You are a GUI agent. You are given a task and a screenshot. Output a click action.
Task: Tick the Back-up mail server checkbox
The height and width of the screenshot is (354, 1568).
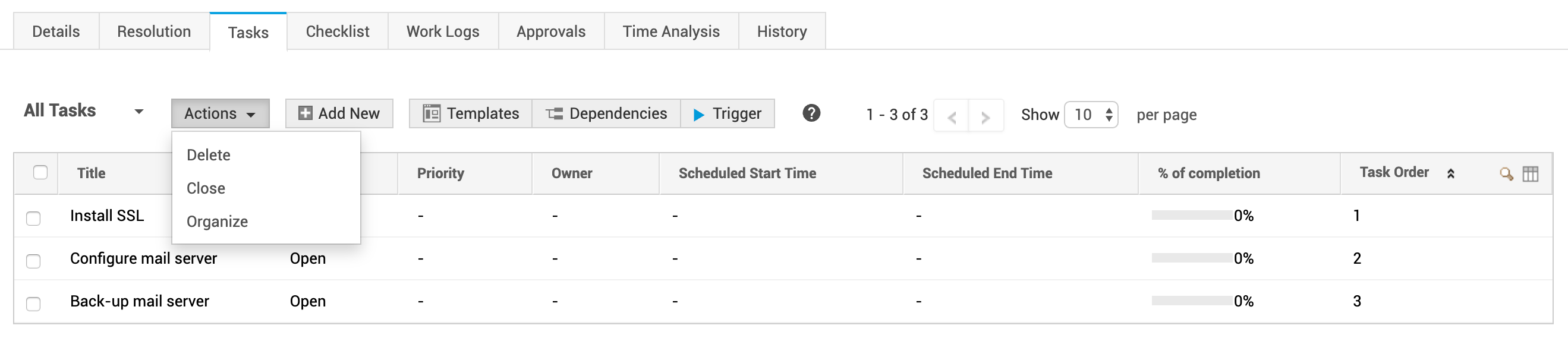[33, 304]
